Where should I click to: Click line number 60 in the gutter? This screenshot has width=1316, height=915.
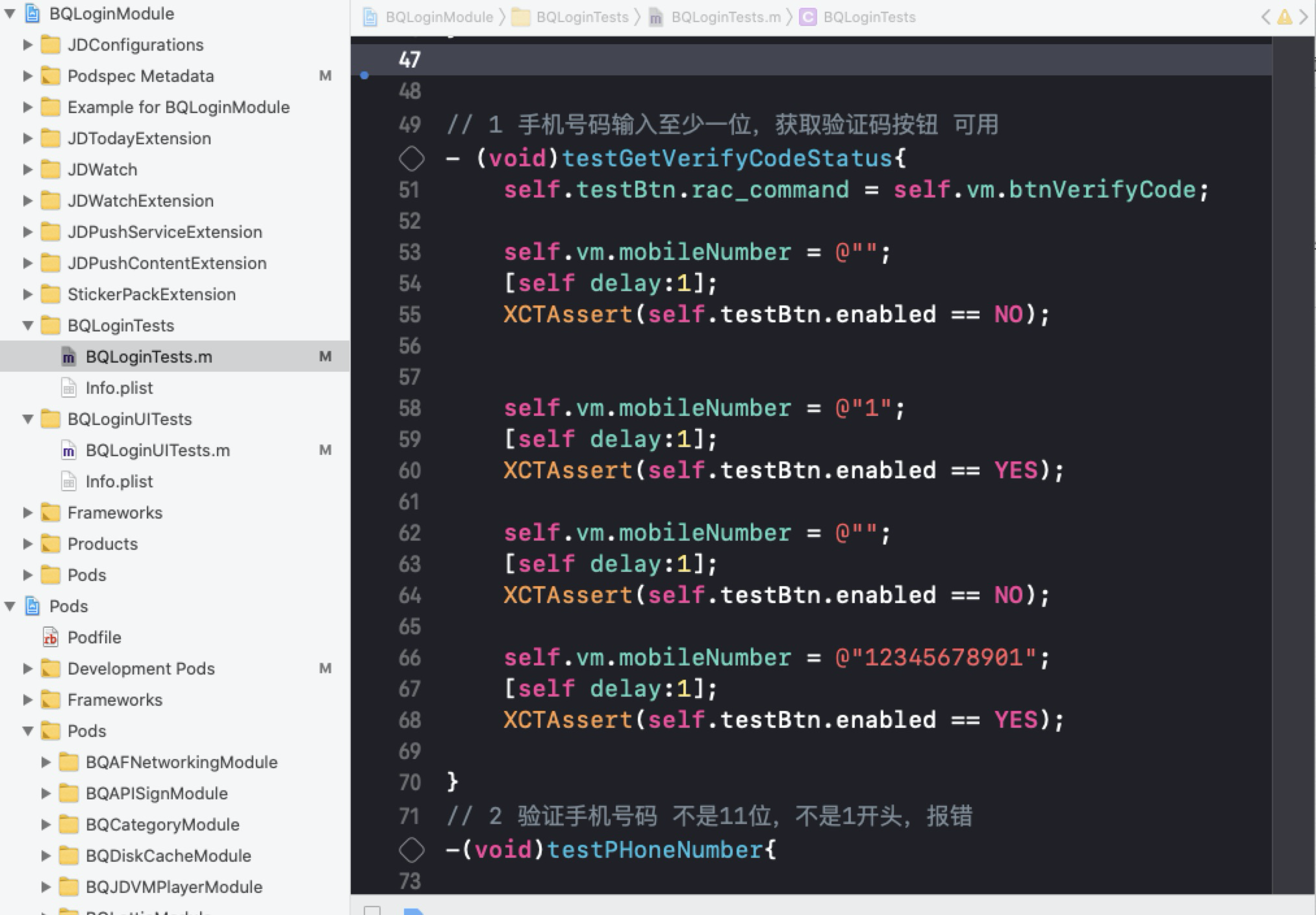pos(410,470)
